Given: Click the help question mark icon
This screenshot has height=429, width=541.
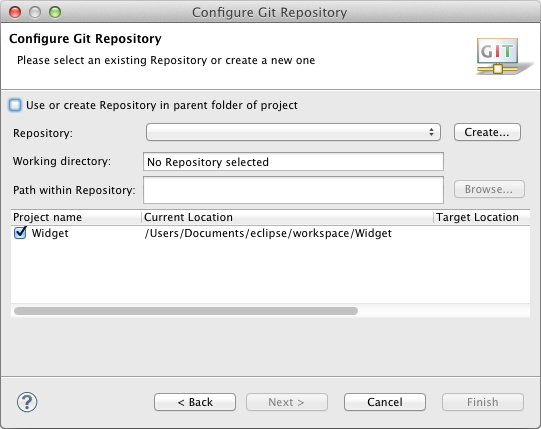Looking at the screenshot, I should pos(27,402).
